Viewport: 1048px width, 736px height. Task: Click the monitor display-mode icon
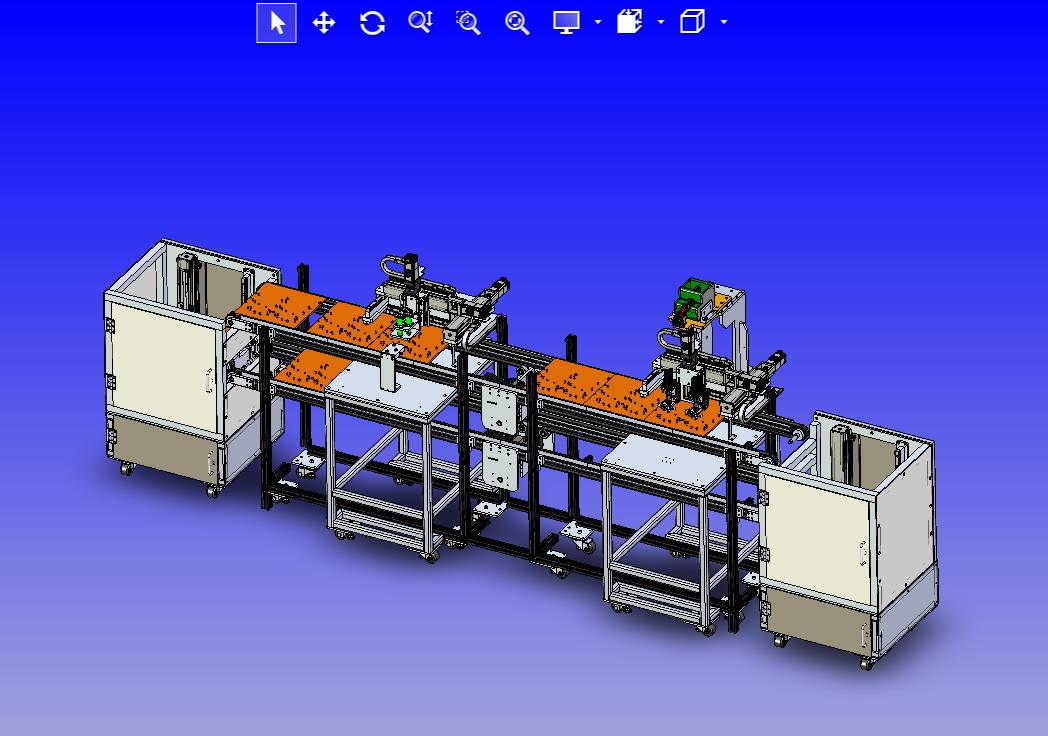[566, 22]
